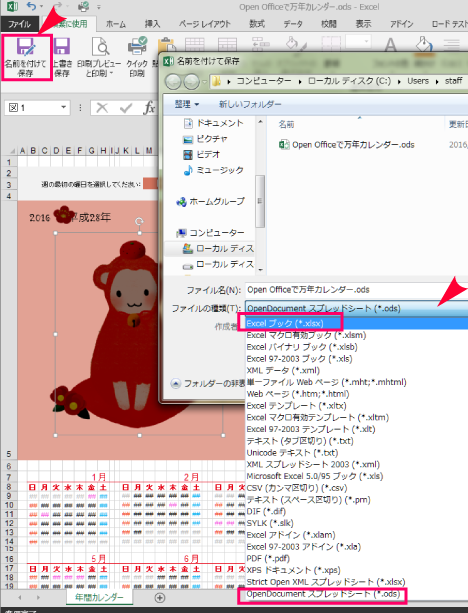Click the dialog forward navigation button
Viewport: 468px width, 613px height.
192,82
